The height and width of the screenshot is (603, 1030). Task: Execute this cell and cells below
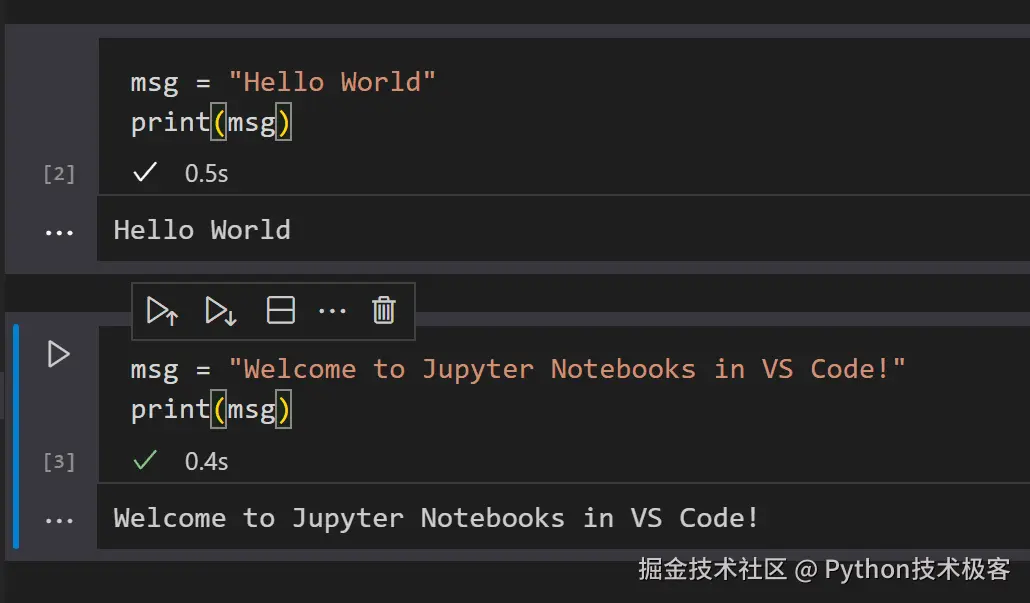click(221, 311)
